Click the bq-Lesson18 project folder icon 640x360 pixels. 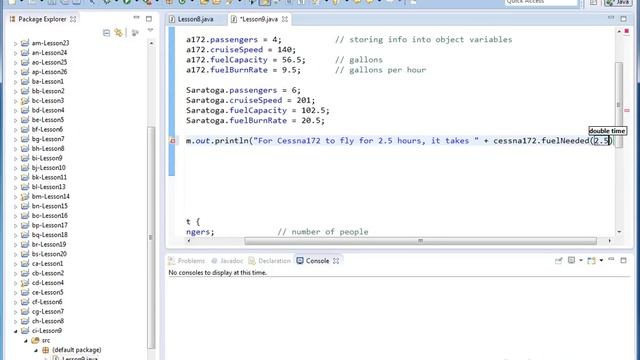25,235
